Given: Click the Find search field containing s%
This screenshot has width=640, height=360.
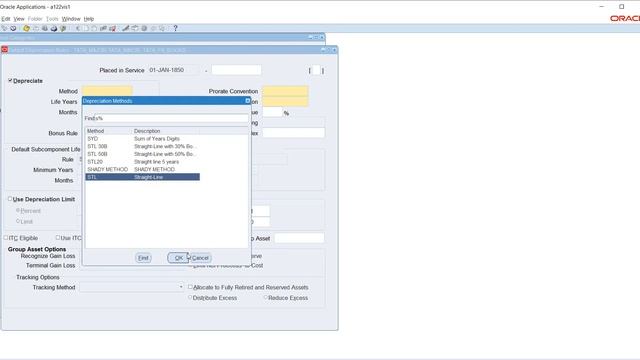Looking at the screenshot, I should point(166,118).
